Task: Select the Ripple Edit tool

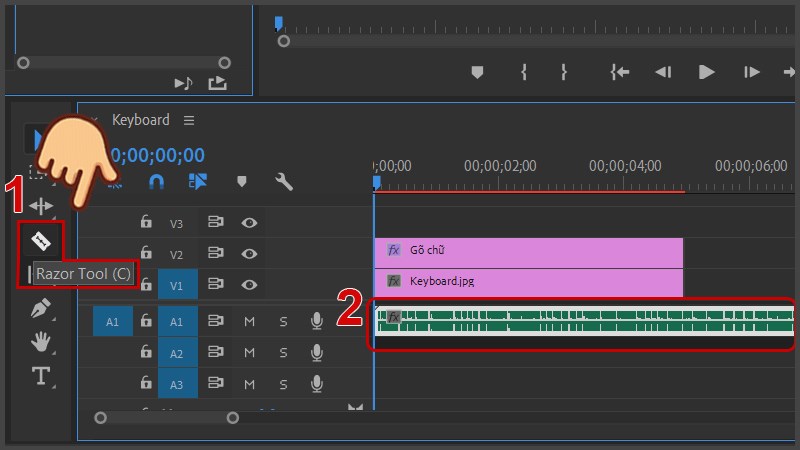Action: point(41,205)
